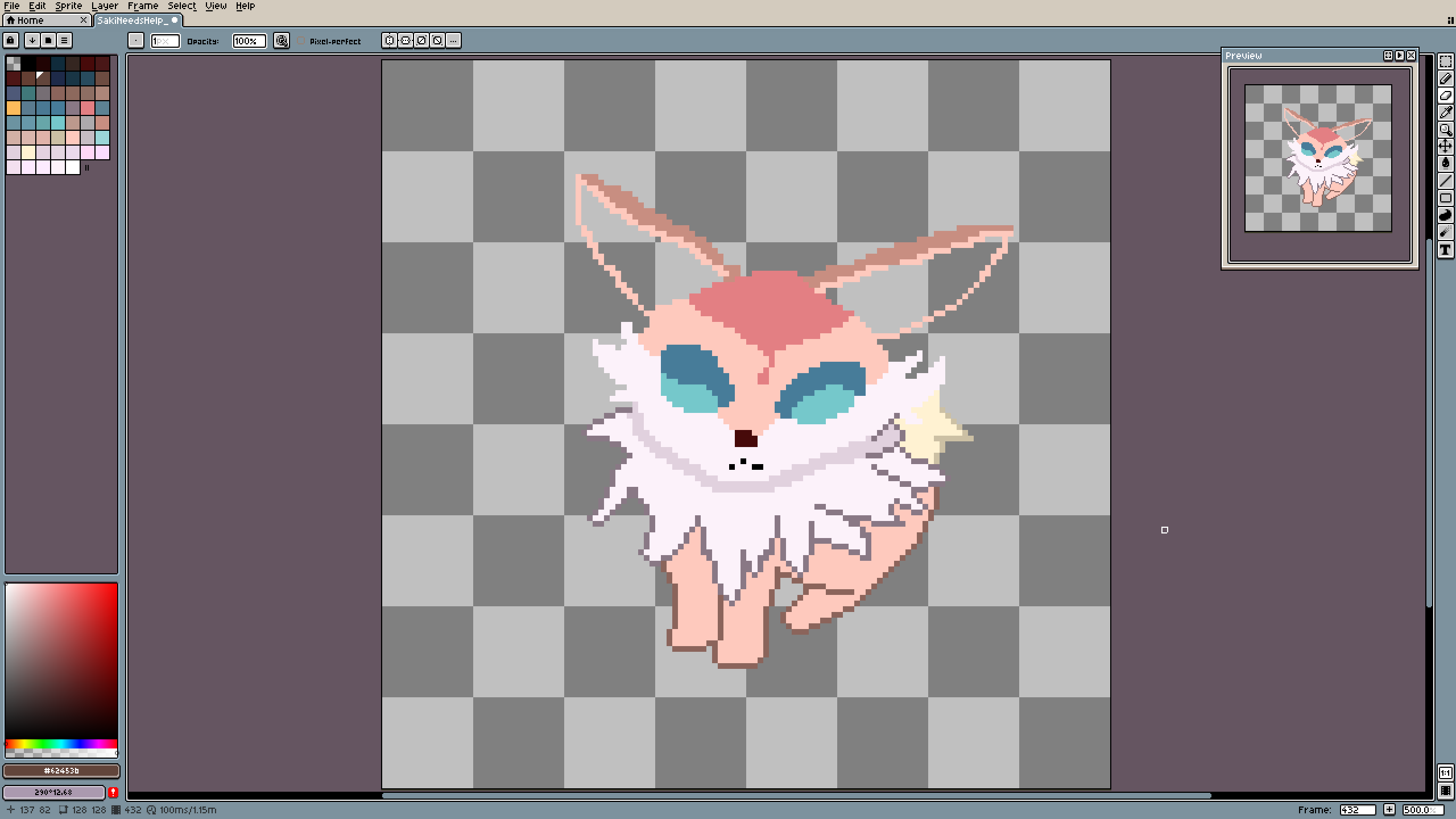Select the Eraser tool

pos(1445,96)
